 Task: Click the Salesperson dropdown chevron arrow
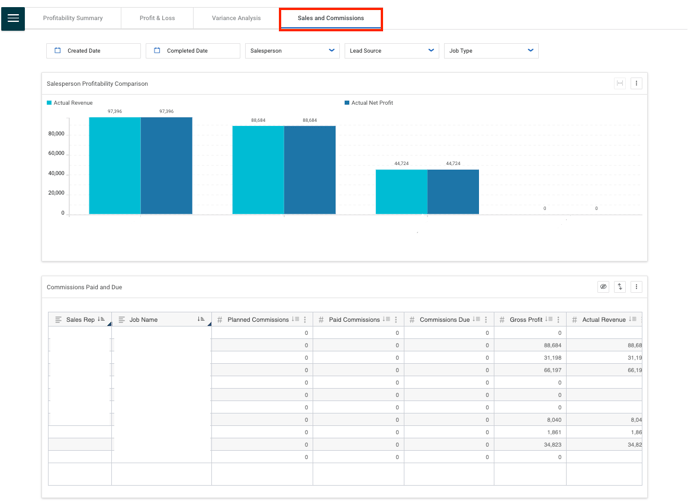point(332,50)
